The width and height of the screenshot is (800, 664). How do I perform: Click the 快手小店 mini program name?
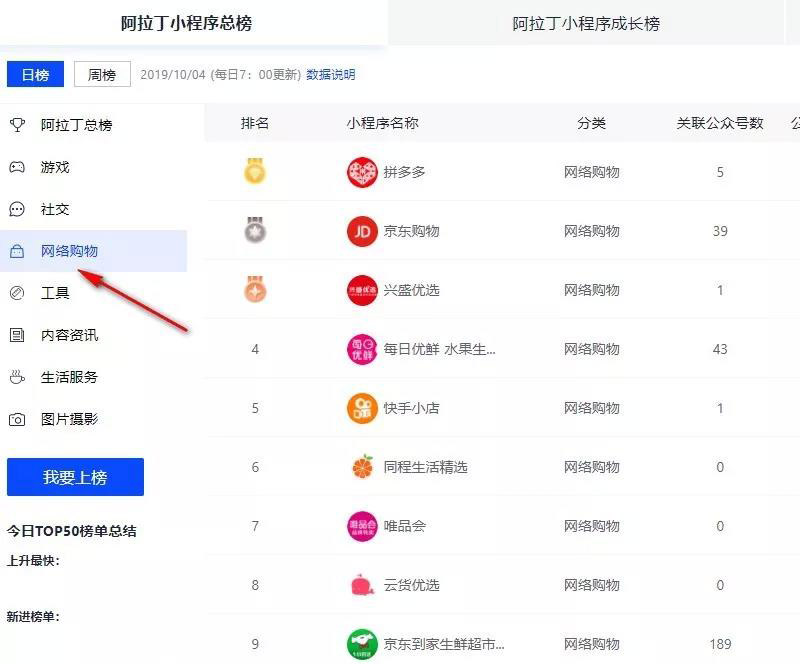(x=412, y=408)
